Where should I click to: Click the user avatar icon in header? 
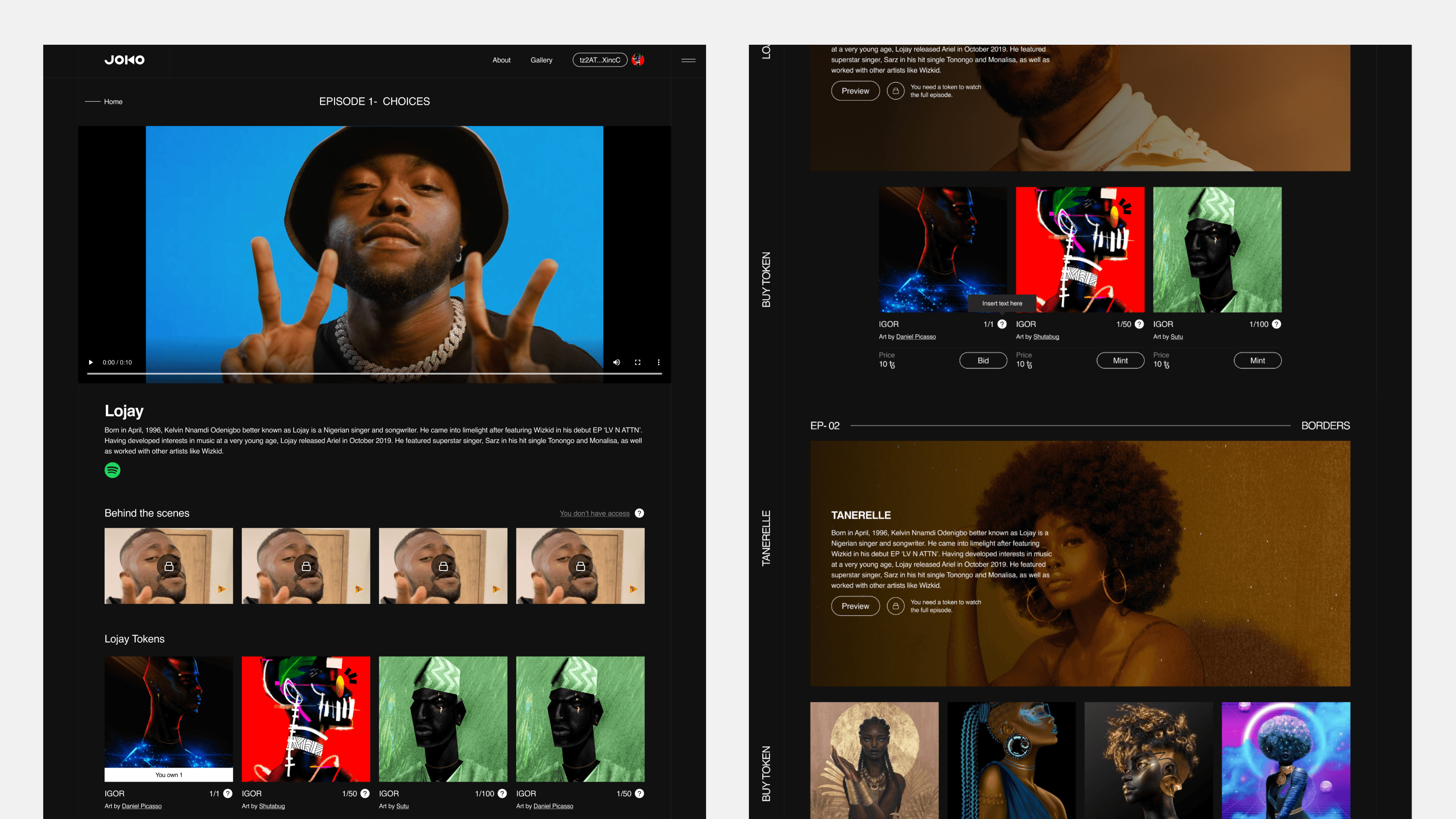[638, 60]
